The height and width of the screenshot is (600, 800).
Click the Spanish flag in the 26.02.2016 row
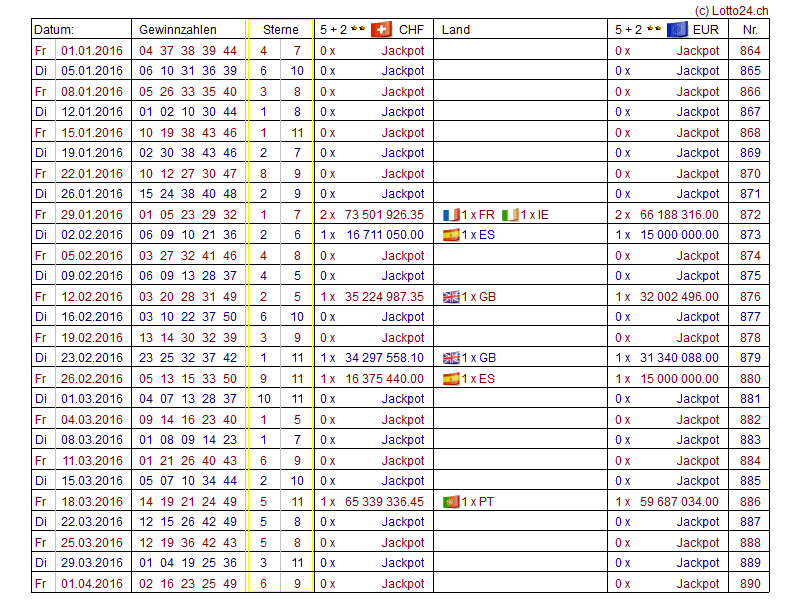(451, 379)
